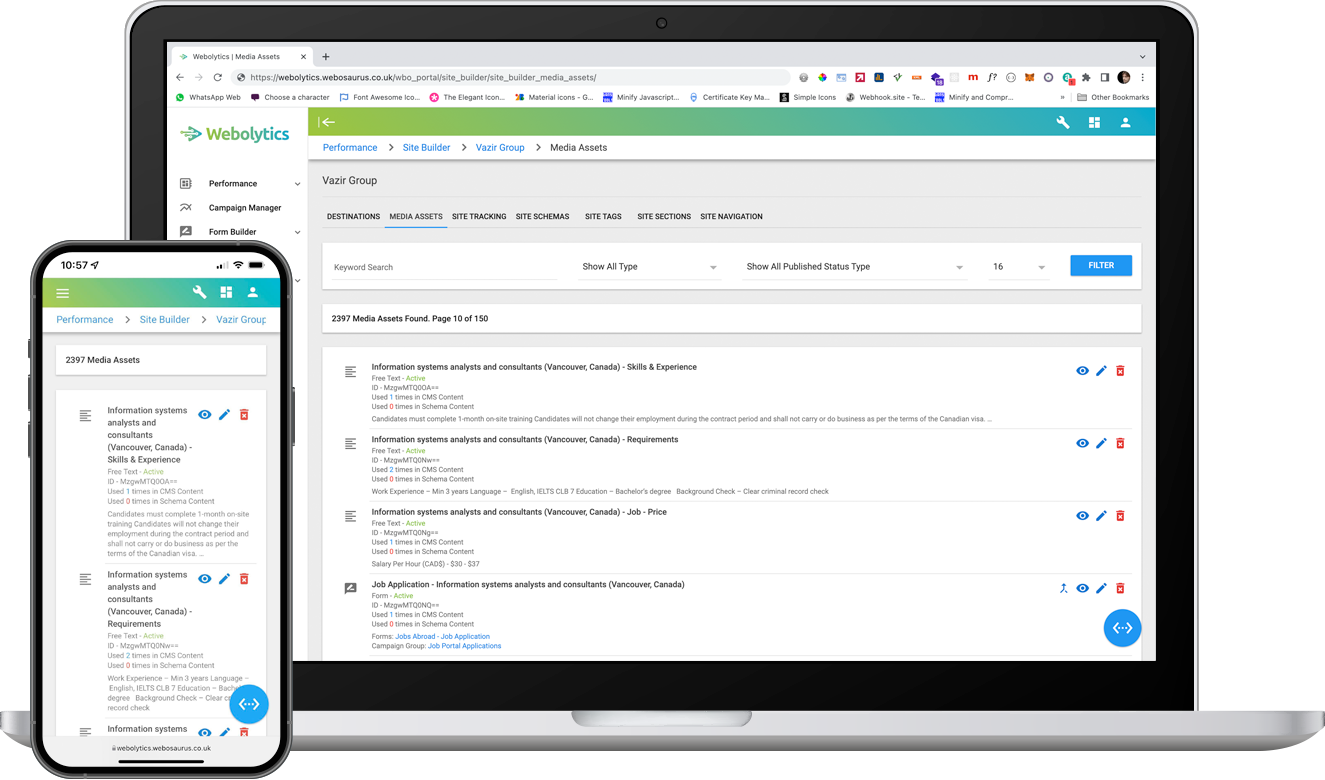This screenshot has height=780, width=1325.
Task: Tap user account icon on phone
Action: point(253,292)
